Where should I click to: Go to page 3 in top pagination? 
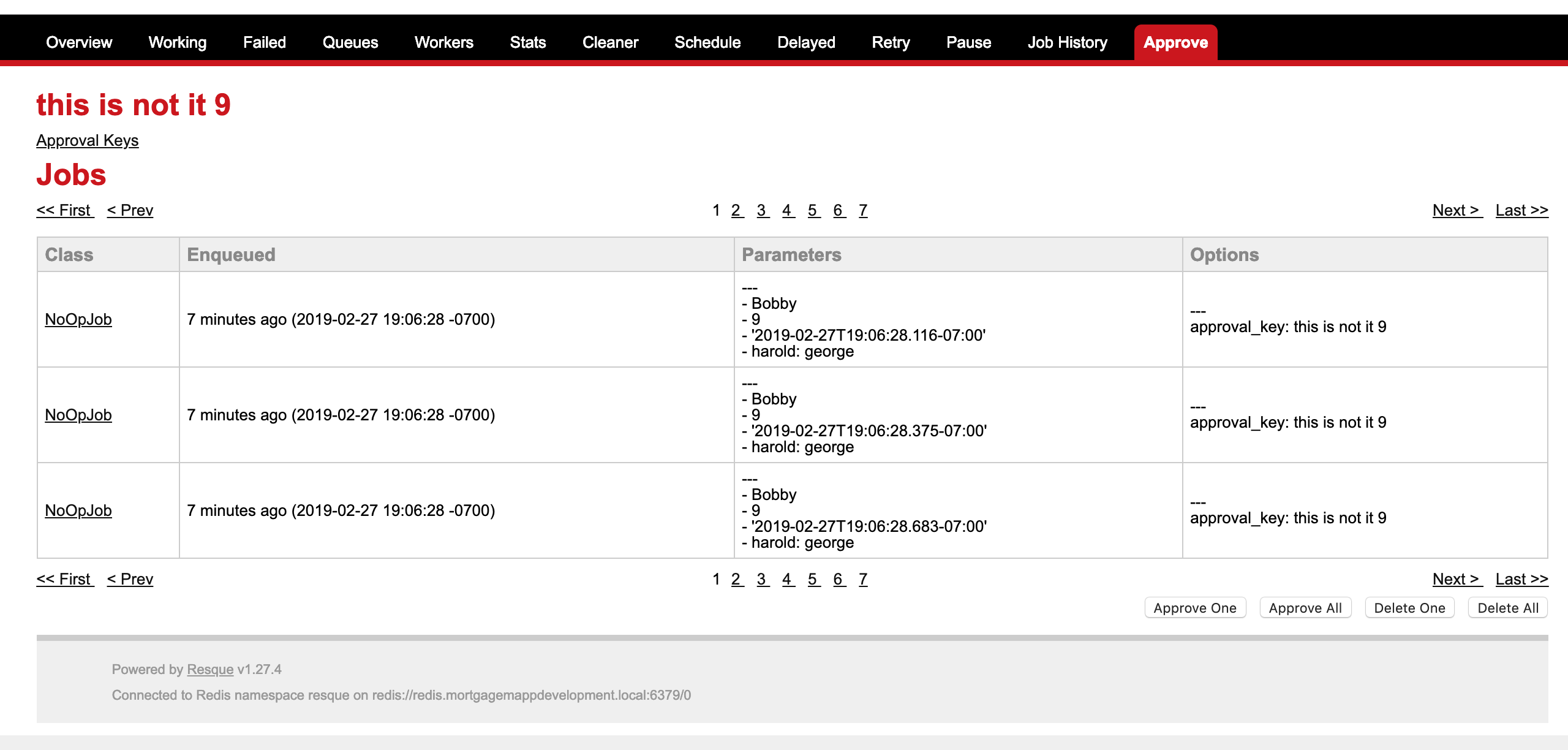[x=761, y=210]
